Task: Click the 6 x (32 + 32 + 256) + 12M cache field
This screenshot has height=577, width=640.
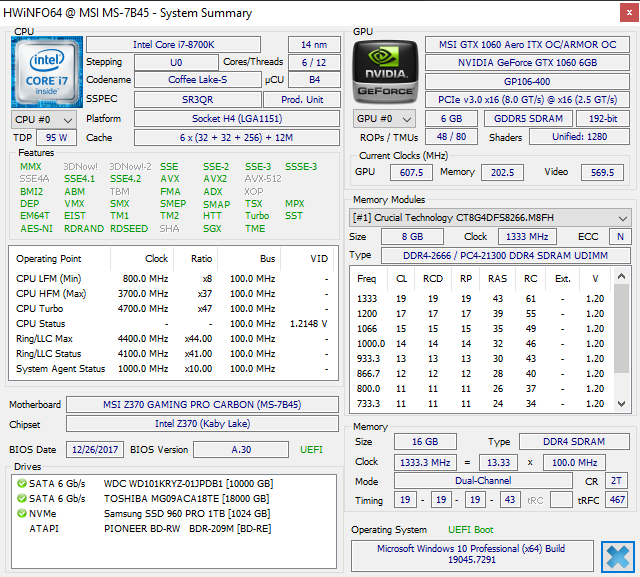Action: 237,138
